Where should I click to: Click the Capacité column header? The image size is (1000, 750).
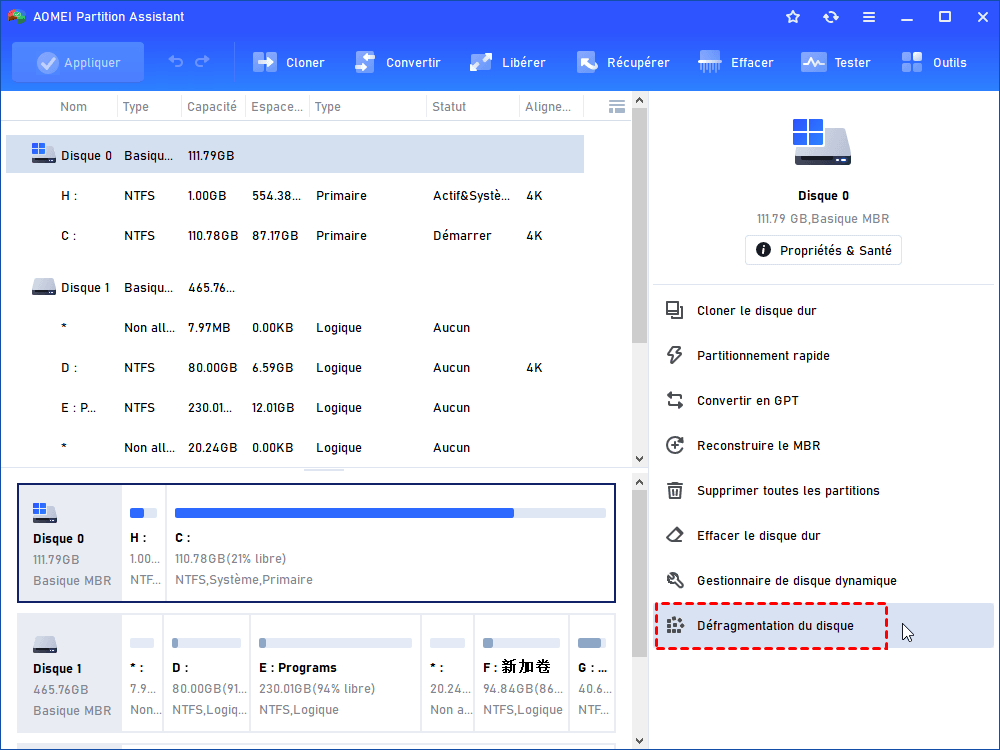[212, 107]
